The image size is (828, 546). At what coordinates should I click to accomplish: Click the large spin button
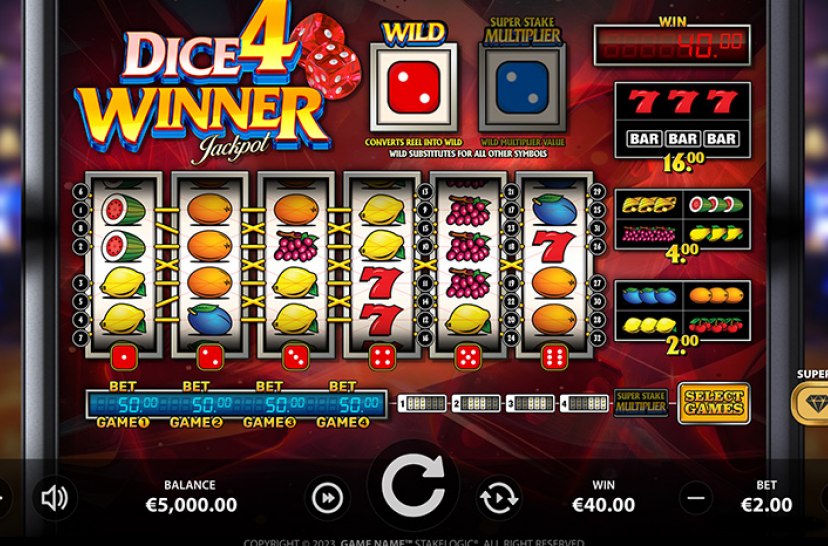pyautogui.click(x=413, y=486)
